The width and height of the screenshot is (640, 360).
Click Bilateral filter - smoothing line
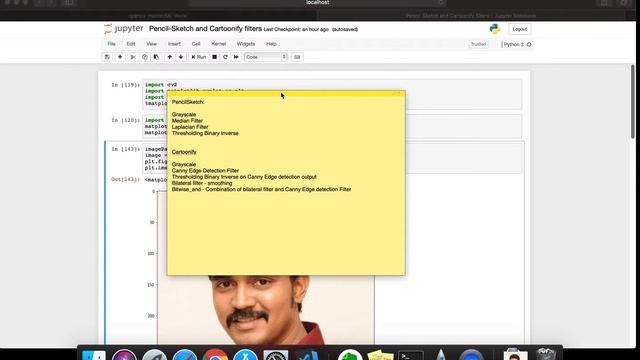tap(202, 183)
